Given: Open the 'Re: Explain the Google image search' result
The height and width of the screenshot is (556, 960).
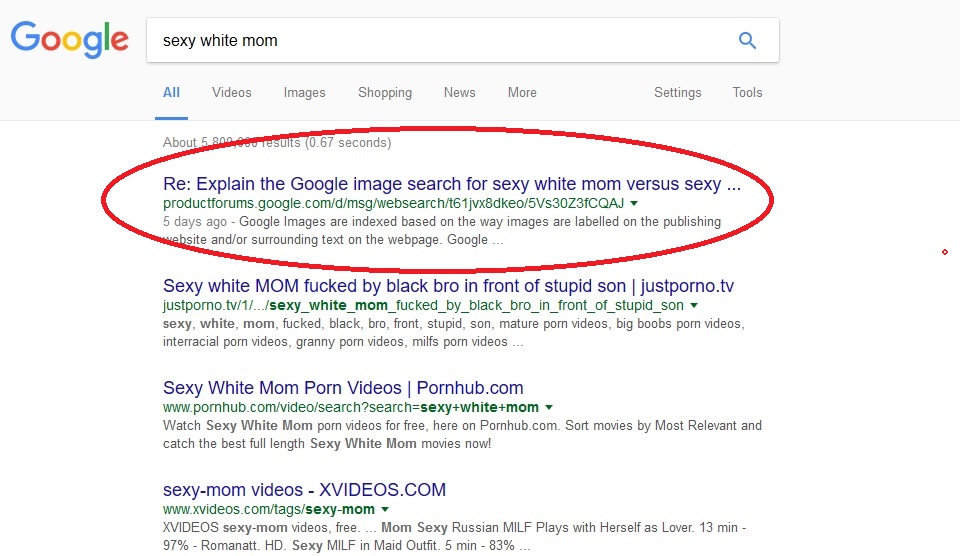Looking at the screenshot, I should pyautogui.click(x=452, y=184).
